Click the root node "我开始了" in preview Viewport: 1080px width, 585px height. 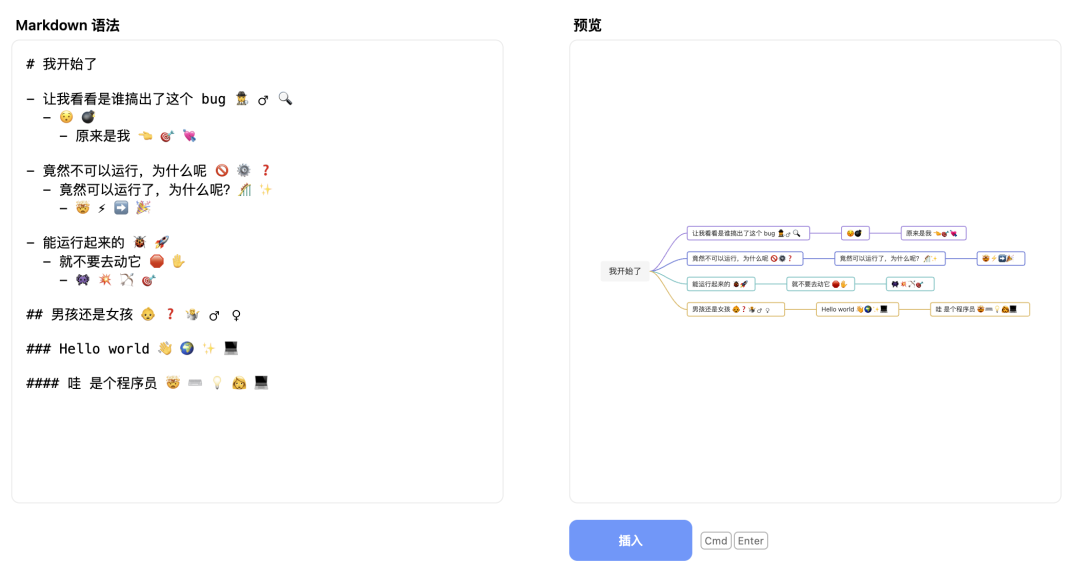tap(625, 271)
